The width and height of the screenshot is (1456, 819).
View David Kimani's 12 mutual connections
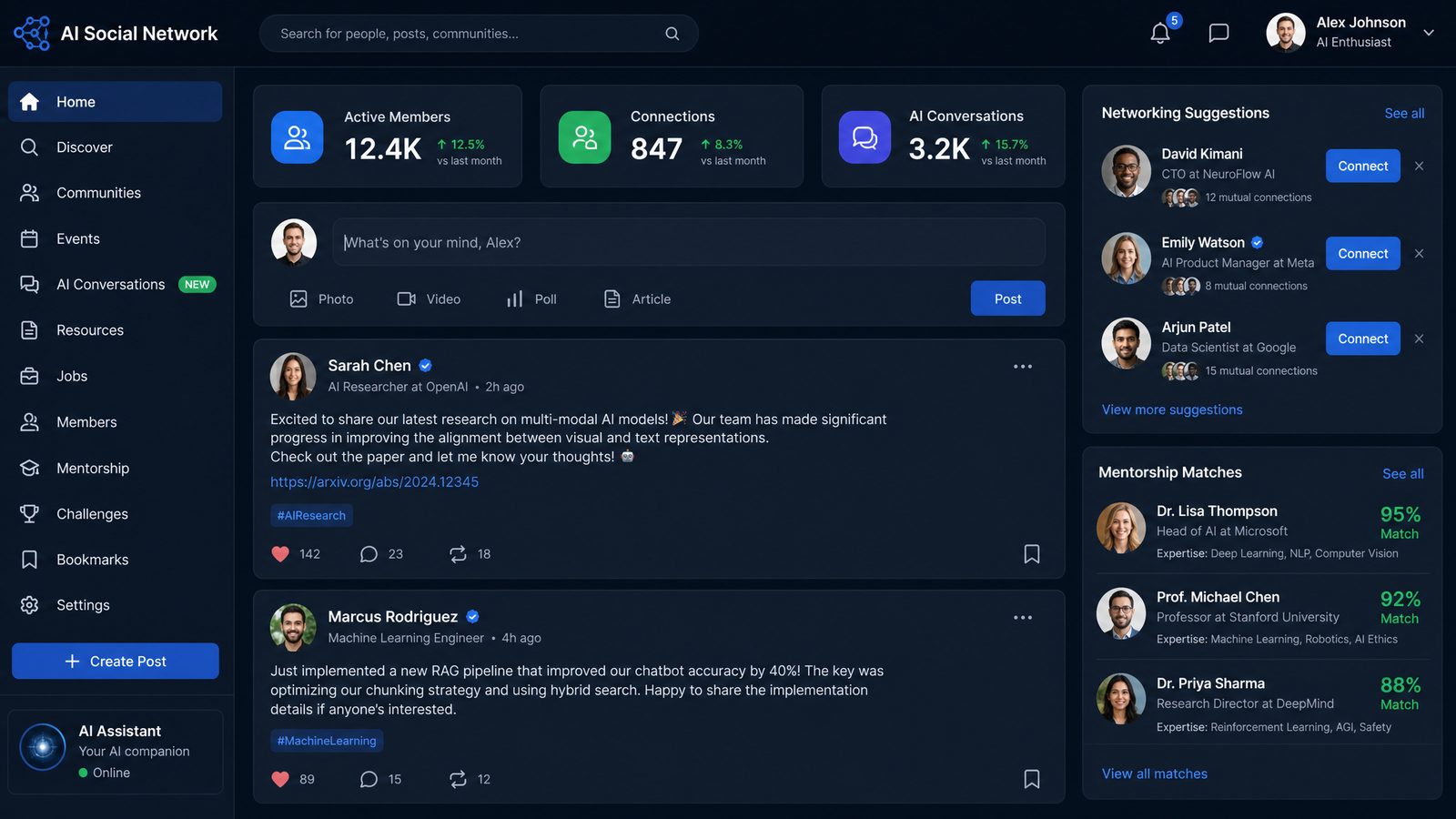pyautogui.click(x=1237, y=197)
